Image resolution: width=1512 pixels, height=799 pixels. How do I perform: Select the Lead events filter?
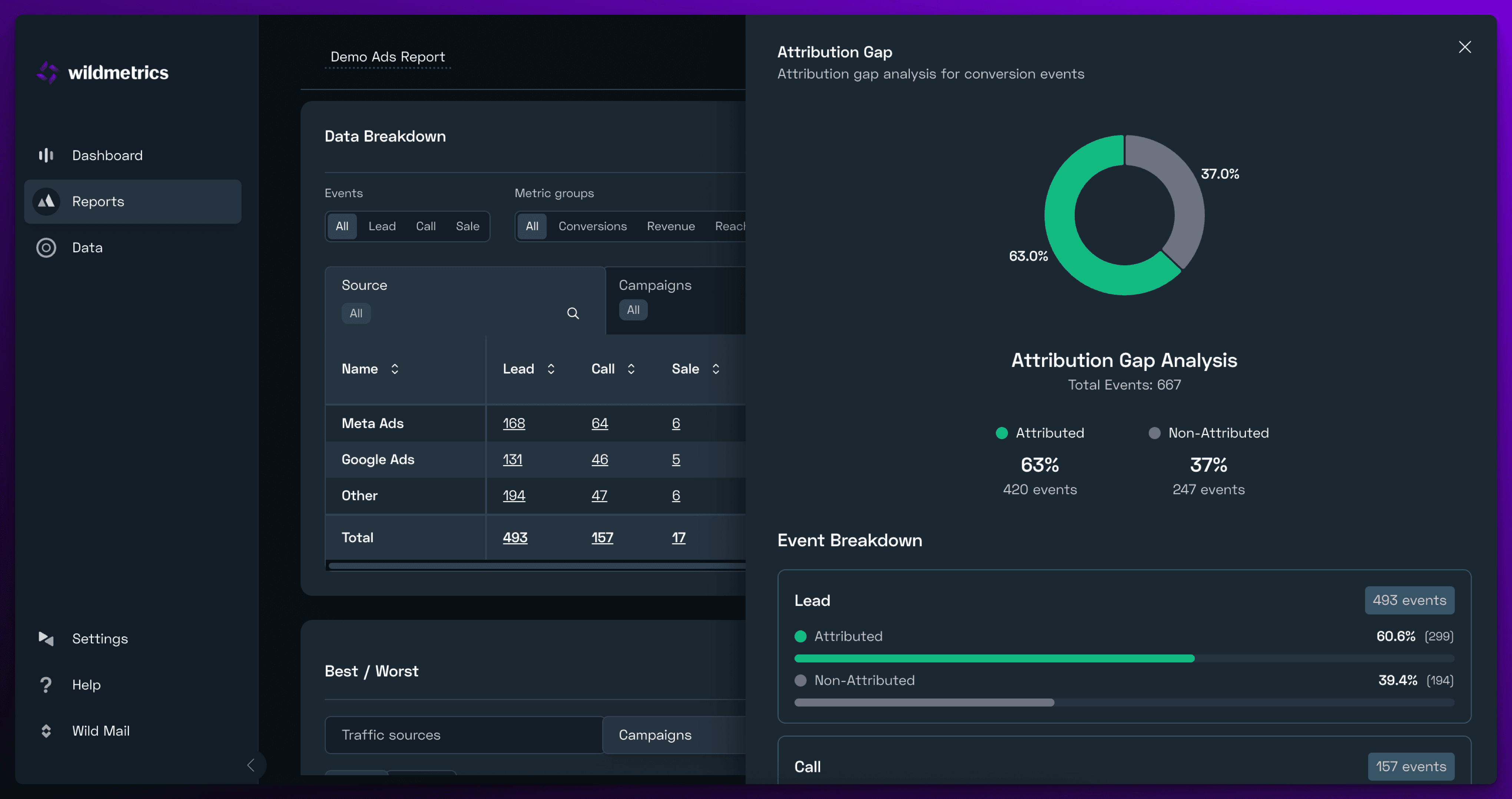(382, 226)
